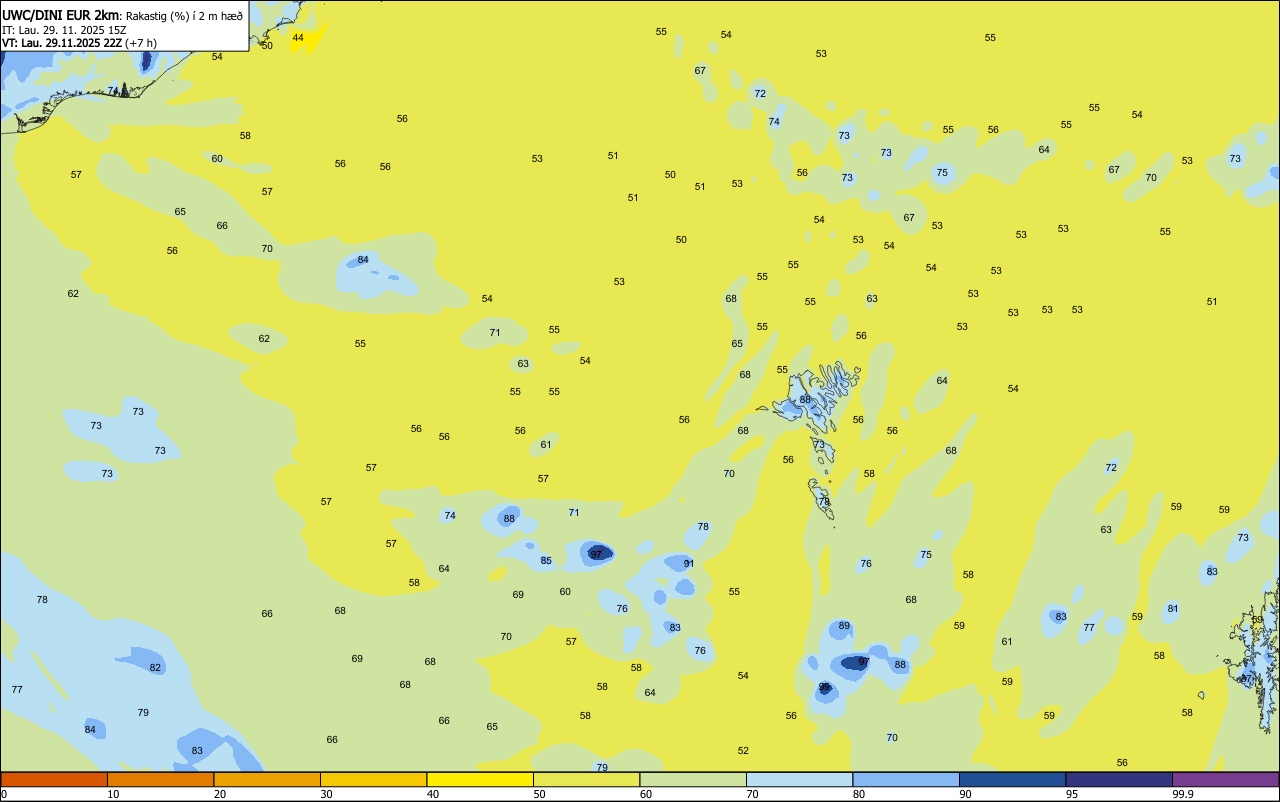Click the light blue 70–80 legend swatch
This screenshot has height=802, width=1280.
[799, 779]
